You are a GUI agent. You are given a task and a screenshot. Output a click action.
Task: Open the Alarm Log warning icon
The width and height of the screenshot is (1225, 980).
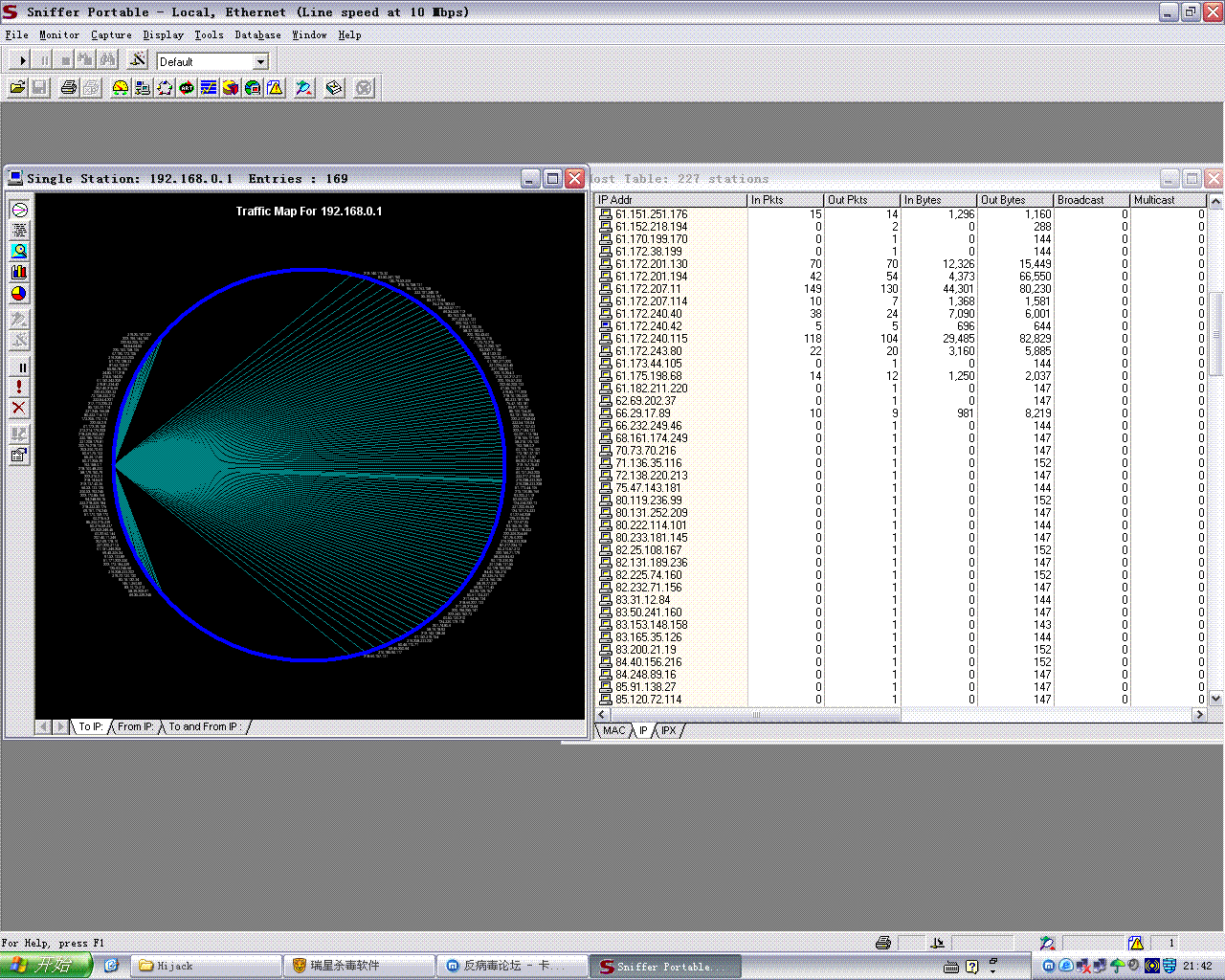[276, 88]
